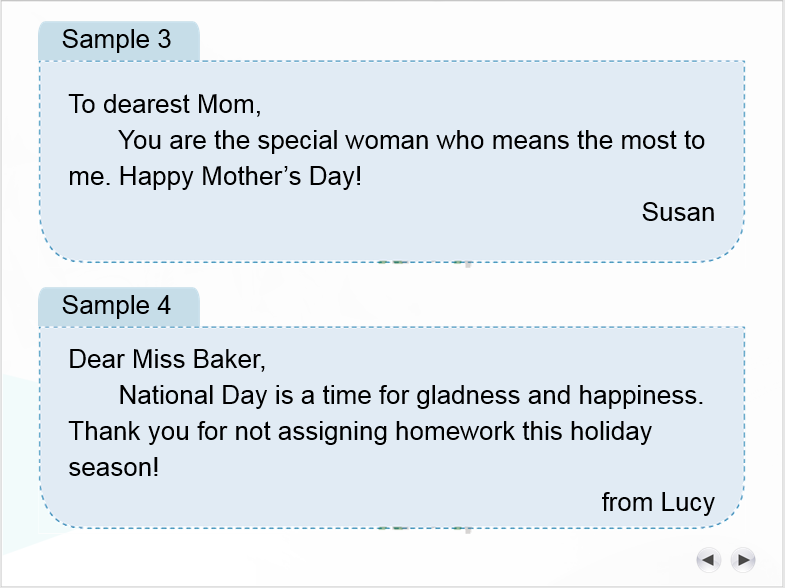The height and width of the screenshot is (588, 785).
Task: Click the word "season!" in Sample 4
Action: click(x=114, y=467)
